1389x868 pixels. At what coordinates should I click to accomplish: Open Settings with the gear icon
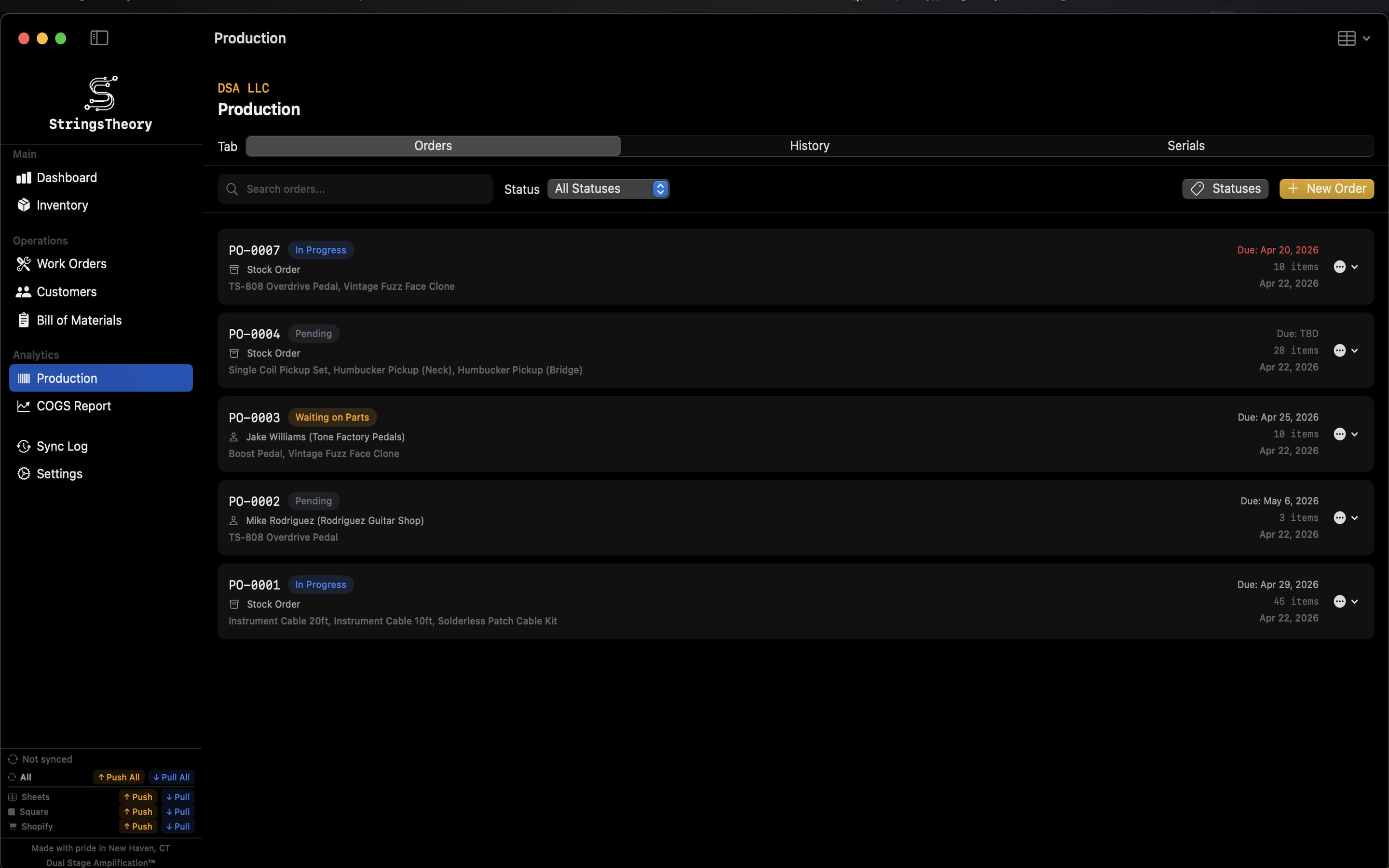point(24,474)
